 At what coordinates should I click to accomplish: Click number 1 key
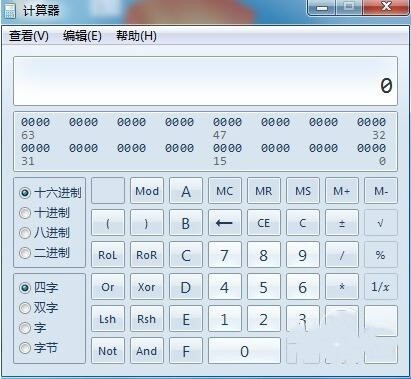click(225, 319)
